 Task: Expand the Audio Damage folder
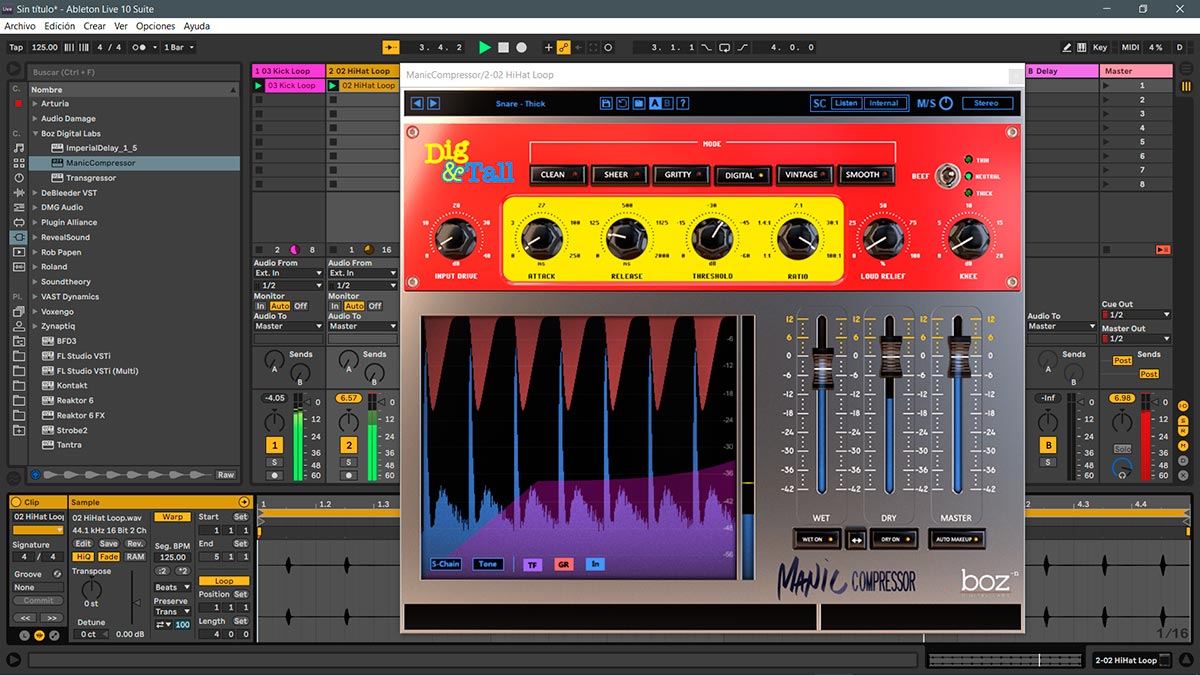click(35, 119)
